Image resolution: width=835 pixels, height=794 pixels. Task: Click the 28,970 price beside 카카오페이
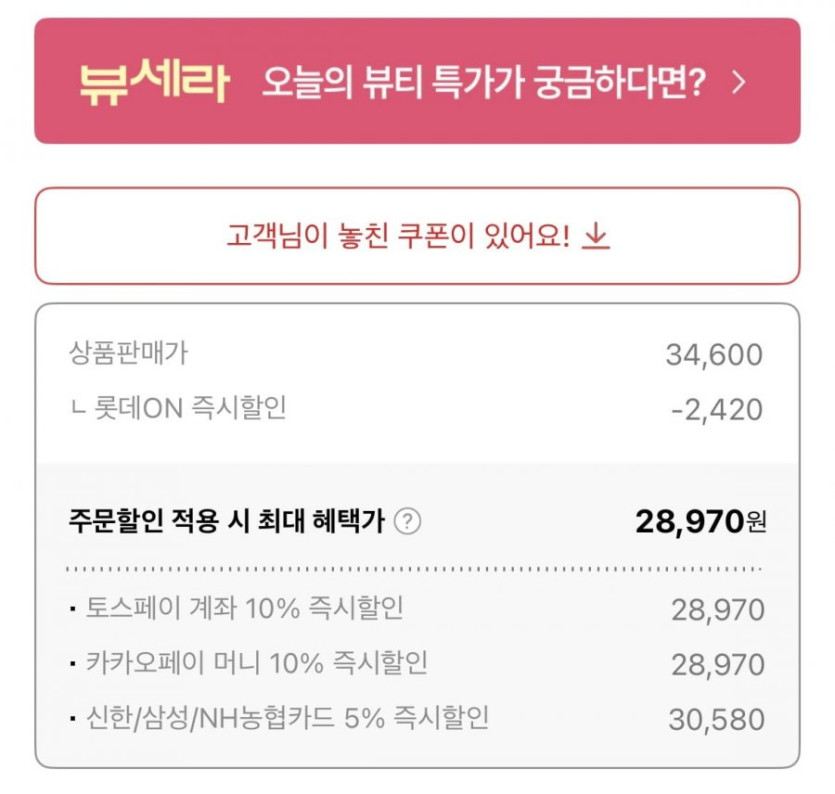tap(718, 665)
